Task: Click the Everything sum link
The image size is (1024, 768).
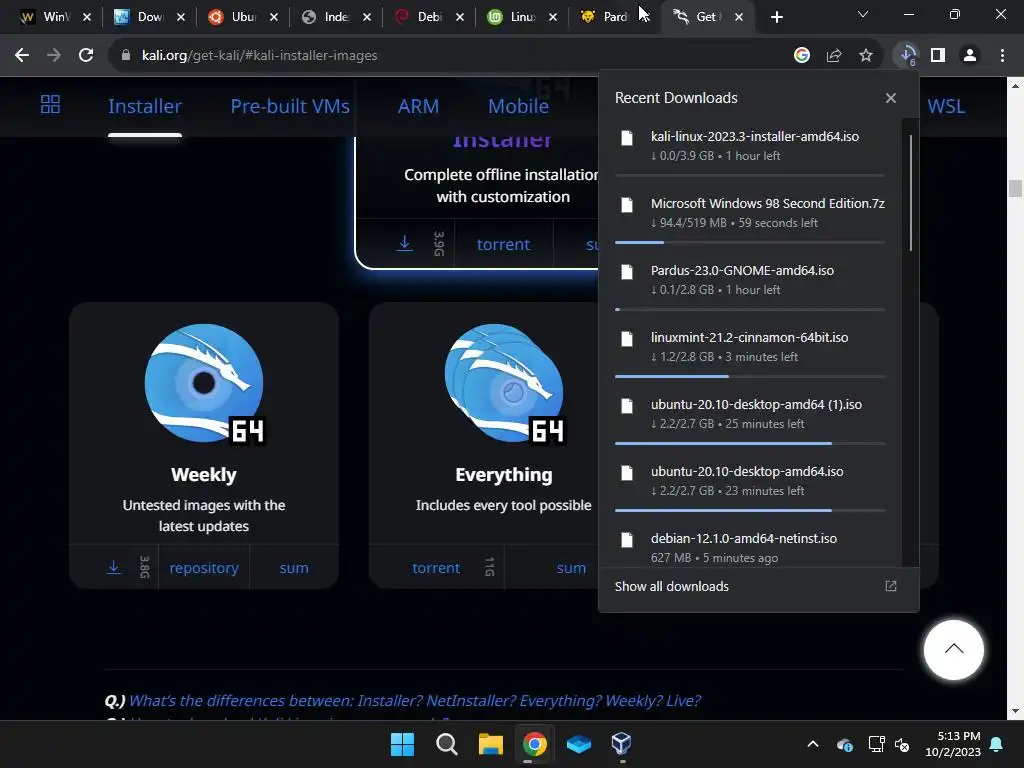Action: [571, 568]
